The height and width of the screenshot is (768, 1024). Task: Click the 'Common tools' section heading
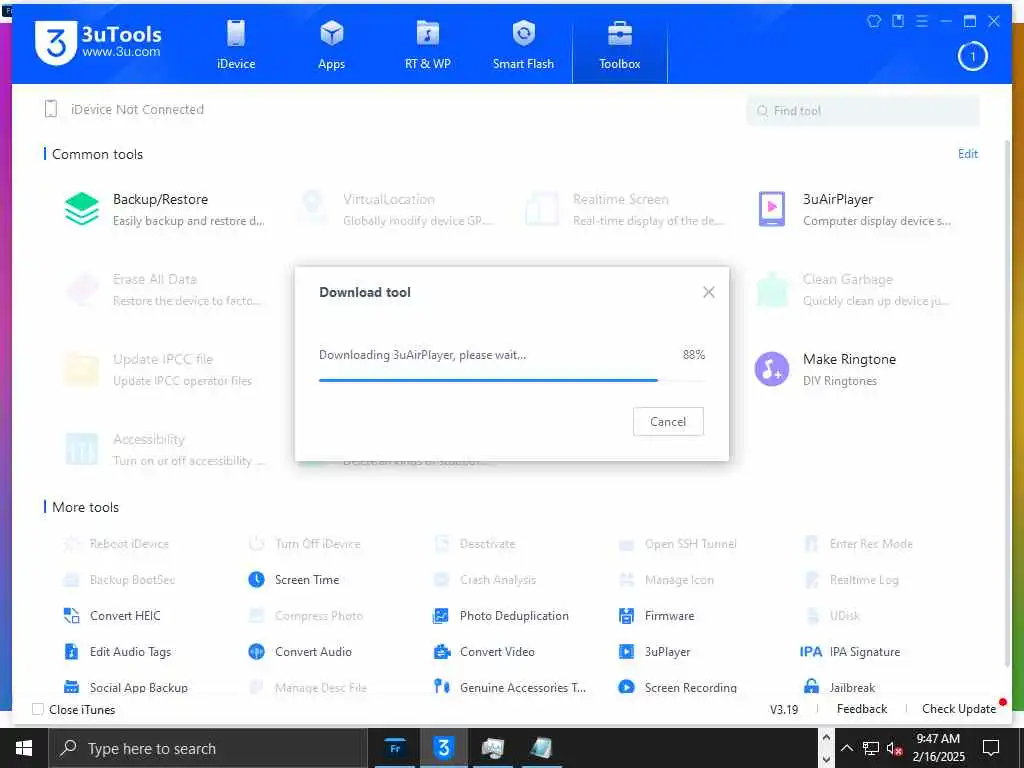(97, 154)
